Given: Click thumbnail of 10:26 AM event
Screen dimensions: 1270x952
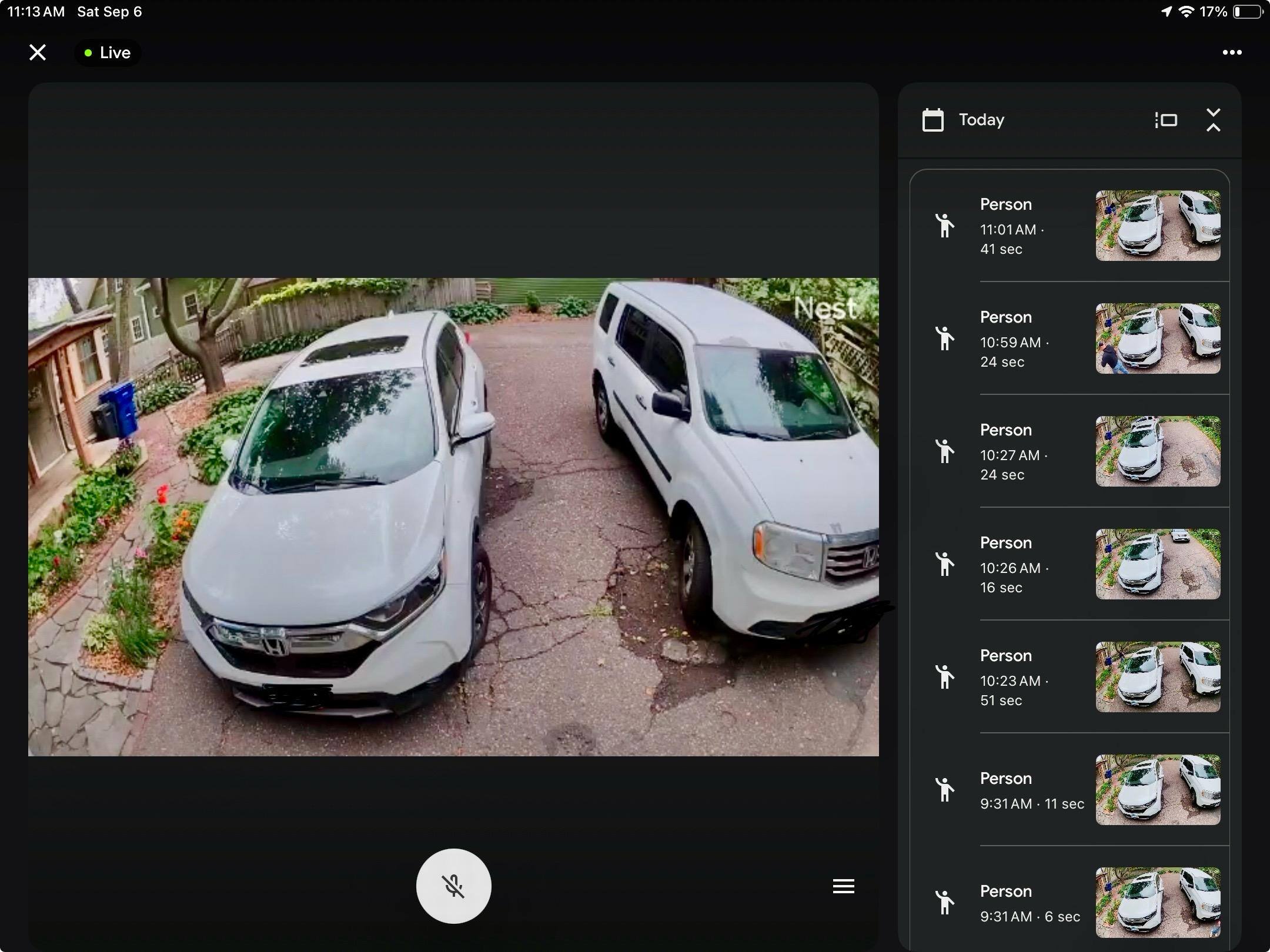Looking at the screenshot, I should click(1157, 564).
